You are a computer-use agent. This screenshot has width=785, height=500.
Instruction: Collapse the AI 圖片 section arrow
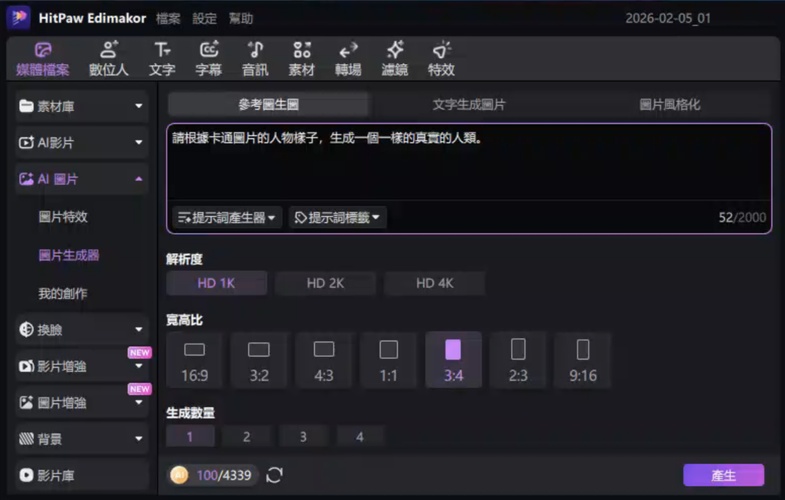tap(139, 179)
